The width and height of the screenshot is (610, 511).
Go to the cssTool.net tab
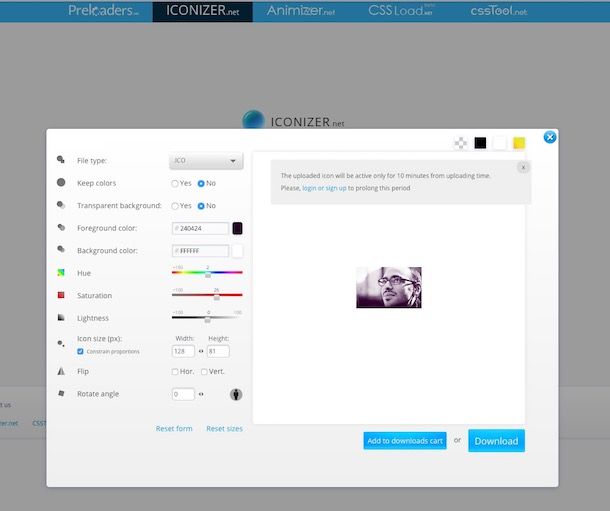click(499, 11)
